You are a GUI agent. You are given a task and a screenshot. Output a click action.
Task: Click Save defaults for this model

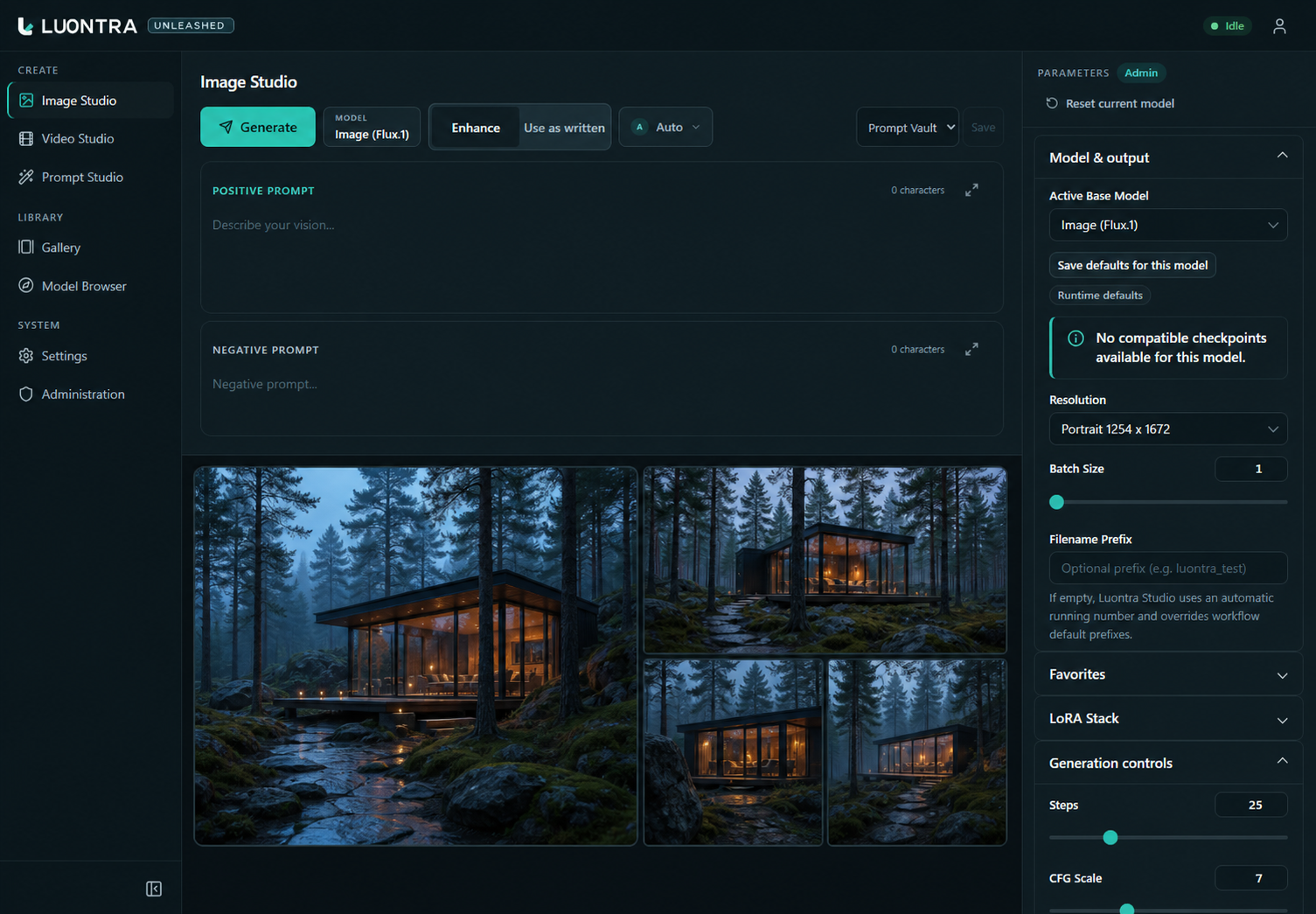[1132, 265]
